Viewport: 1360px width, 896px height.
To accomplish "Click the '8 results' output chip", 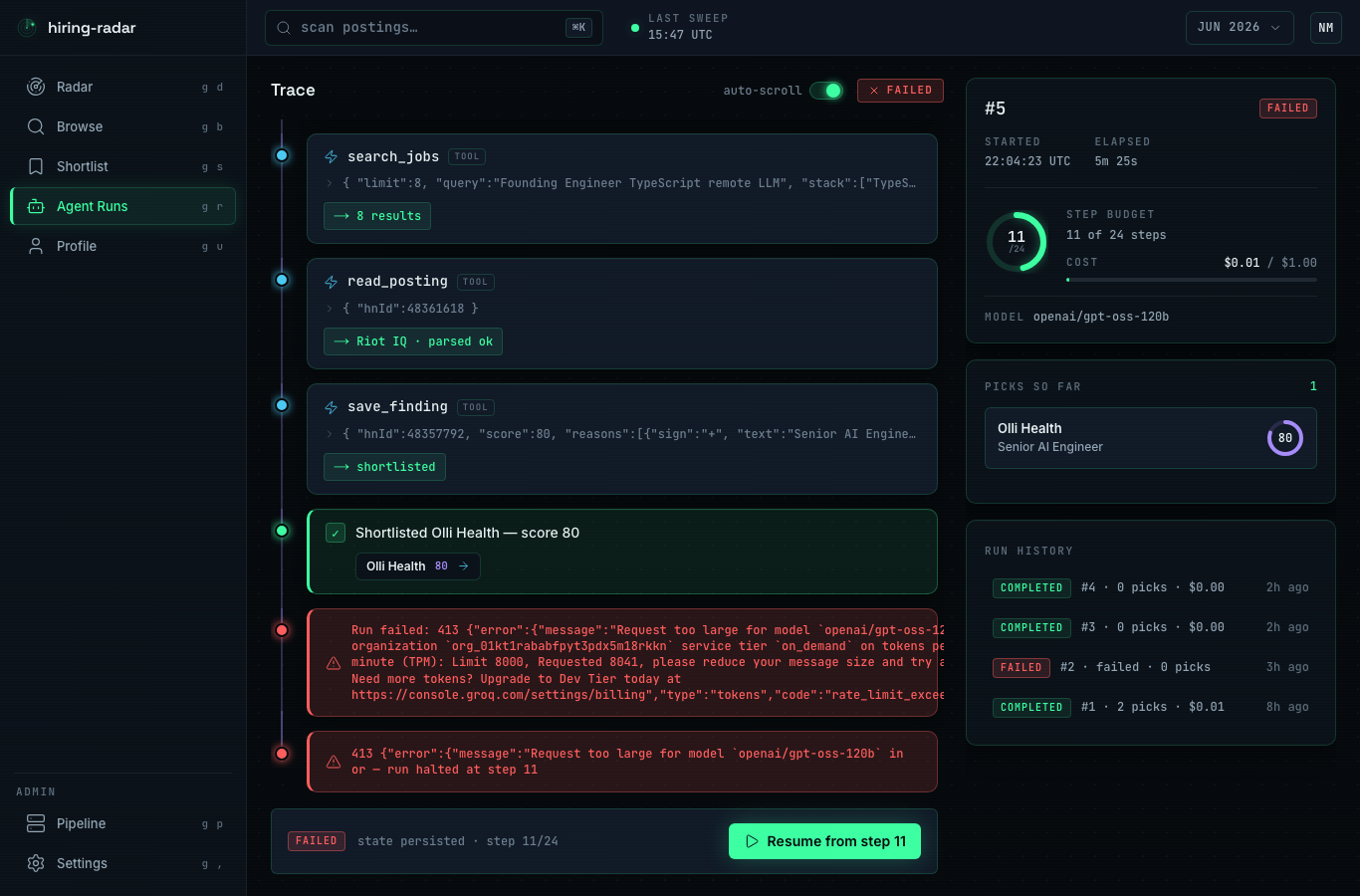I will click(x=377, y=216).
